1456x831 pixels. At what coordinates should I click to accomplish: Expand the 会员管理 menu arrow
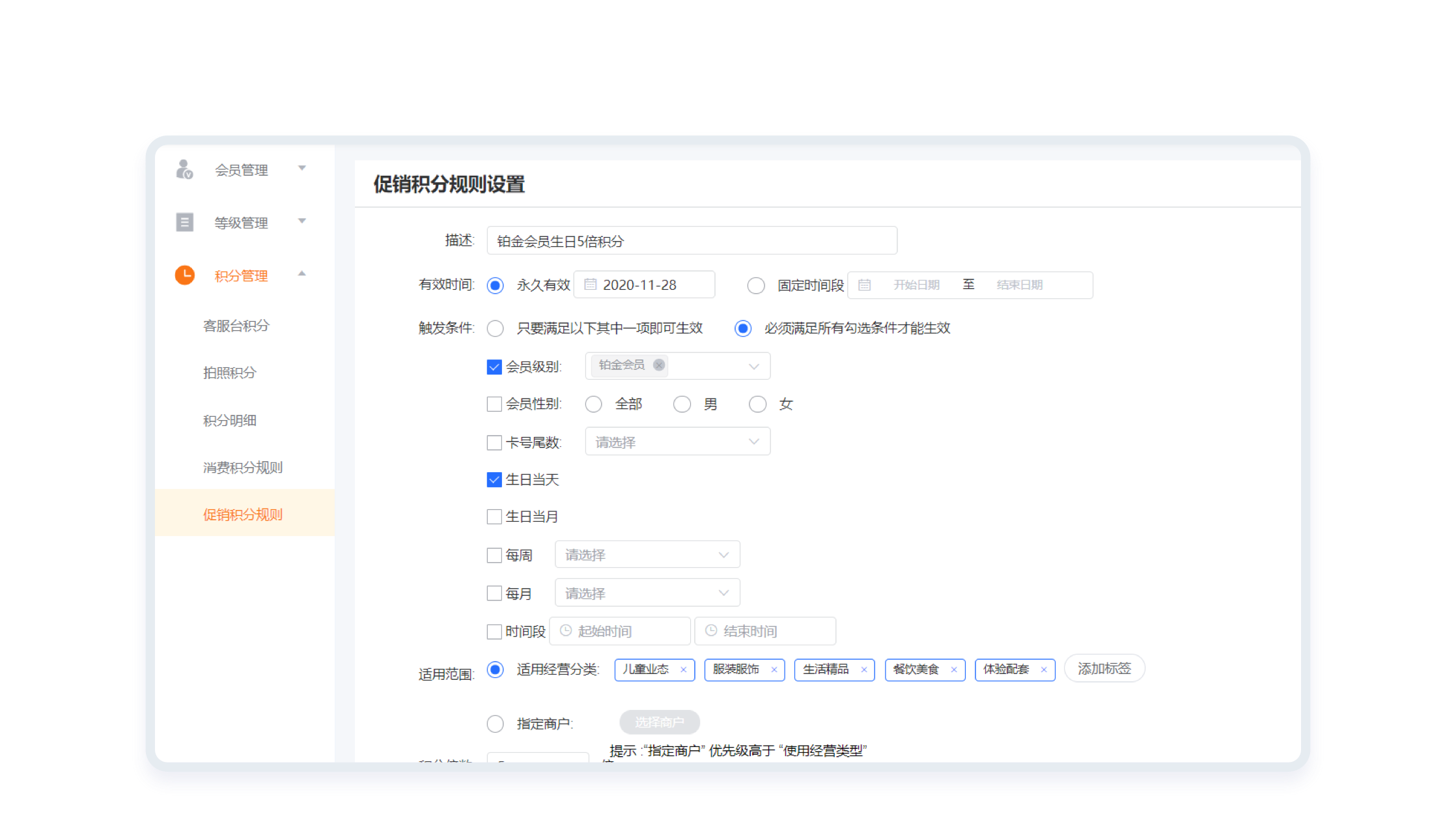tap(302, 168)
